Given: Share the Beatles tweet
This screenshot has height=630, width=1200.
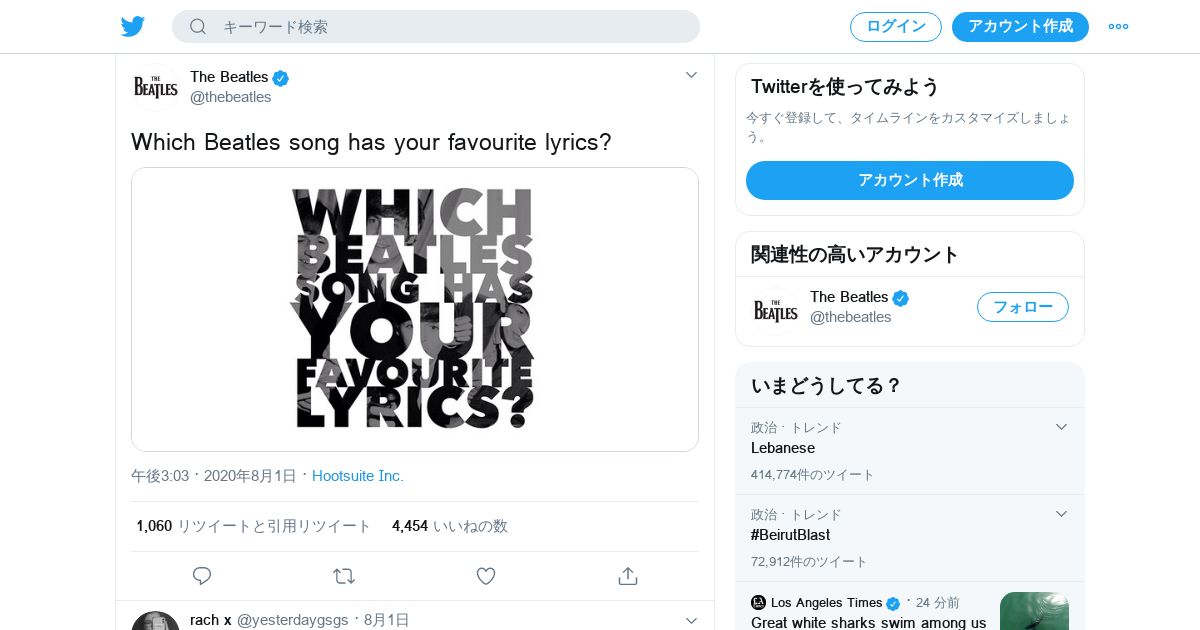Looking at the screenshot, I should pos(628,576).
